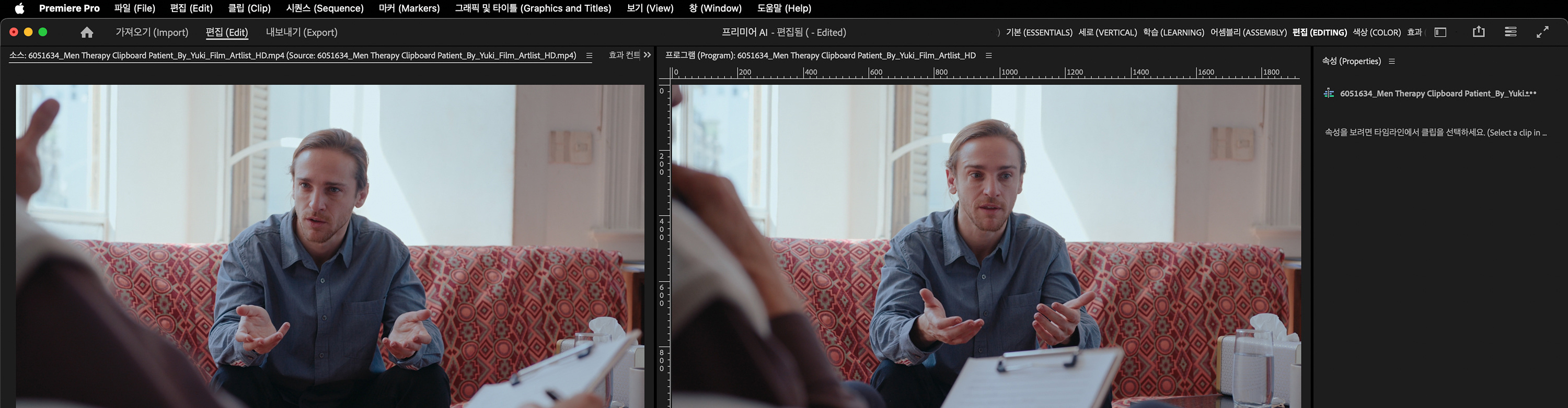
Task: Open the Properties panel menu icon
Action: (1391, 62)
